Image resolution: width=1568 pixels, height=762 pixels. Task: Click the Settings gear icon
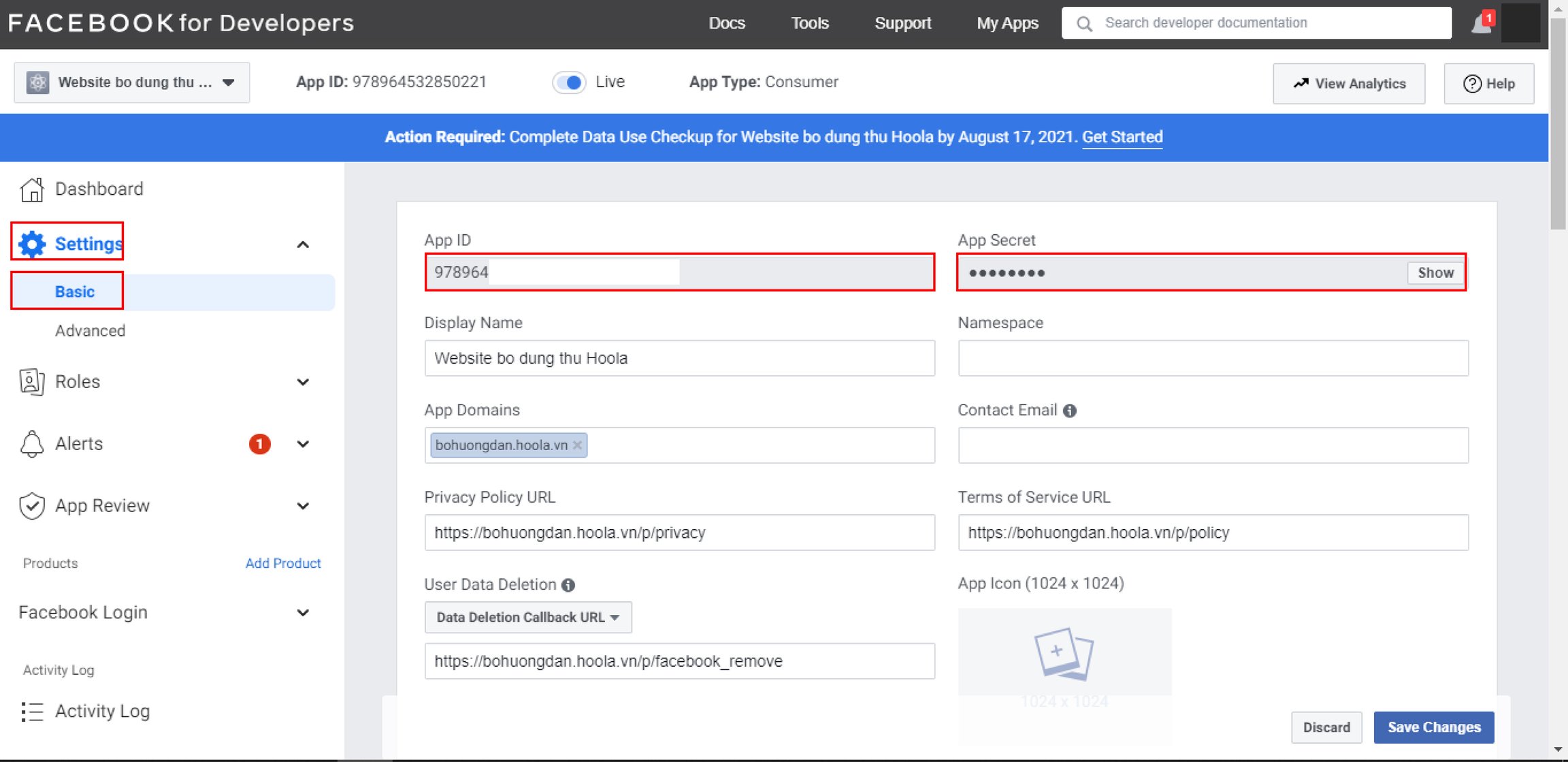(32, 244)
